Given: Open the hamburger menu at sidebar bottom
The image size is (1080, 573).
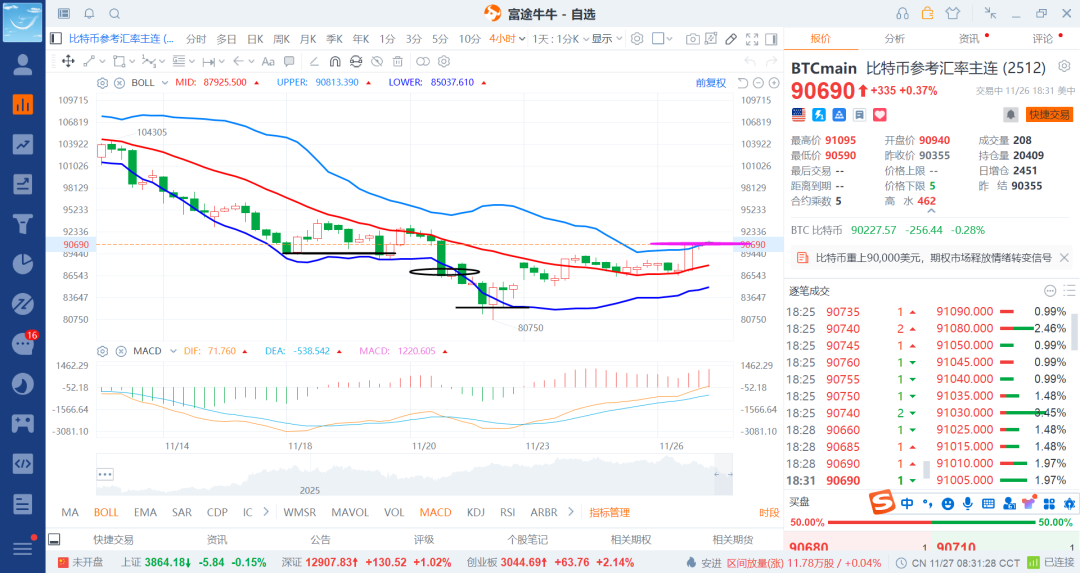Looking at the screenshot, I should pyautogui.click(x=23, y=548).
